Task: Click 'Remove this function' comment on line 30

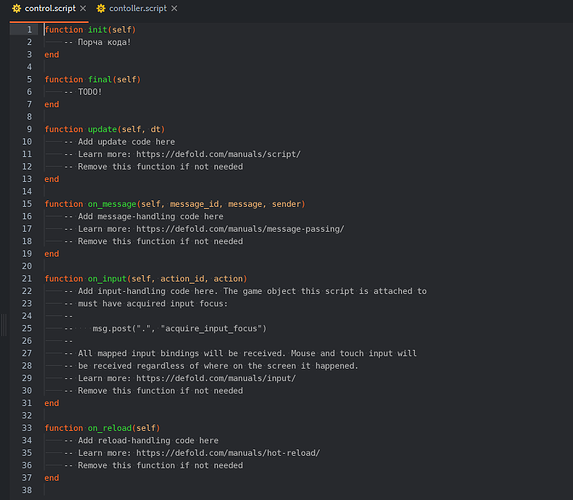Action: (153, 391)
